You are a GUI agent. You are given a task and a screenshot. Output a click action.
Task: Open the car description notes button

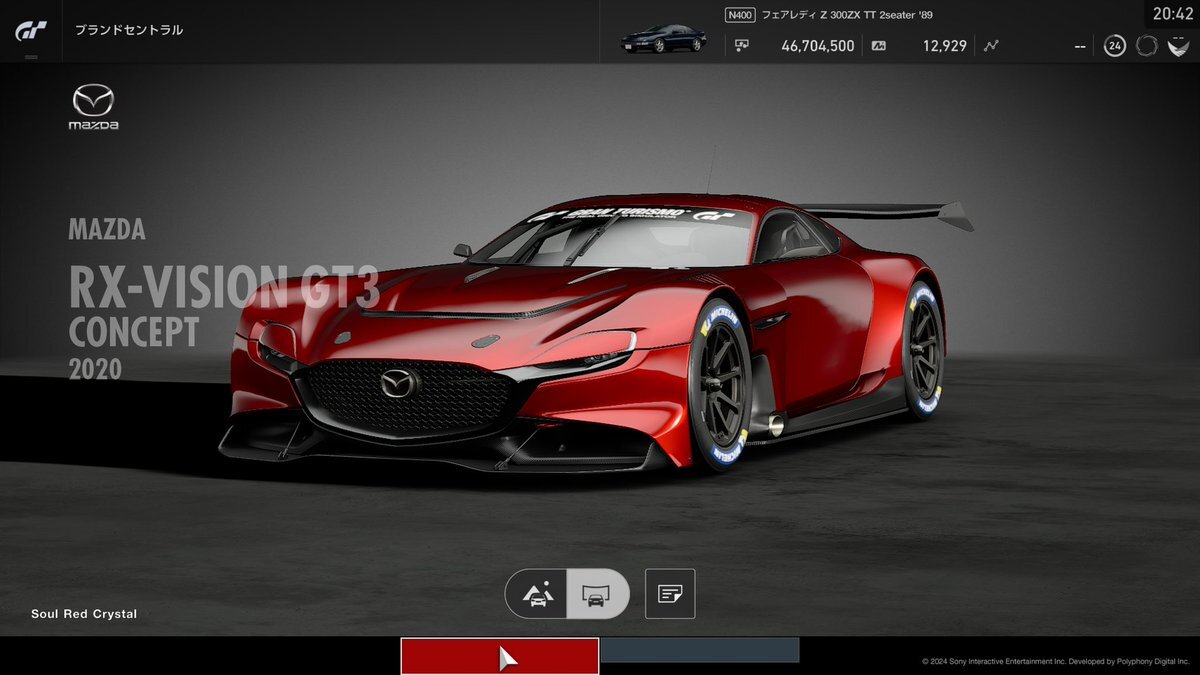pyautogui.click(x=670, y=594)
